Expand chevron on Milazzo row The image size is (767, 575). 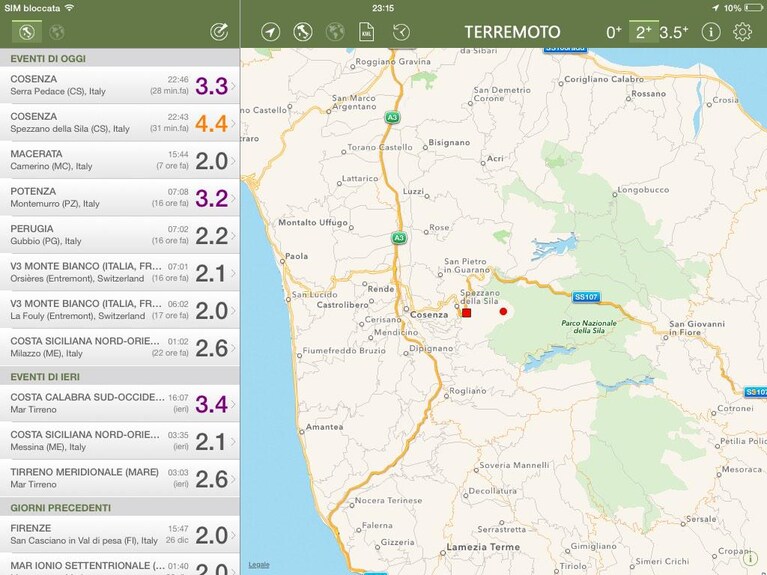pyautogui.click(x=233, y=347)
